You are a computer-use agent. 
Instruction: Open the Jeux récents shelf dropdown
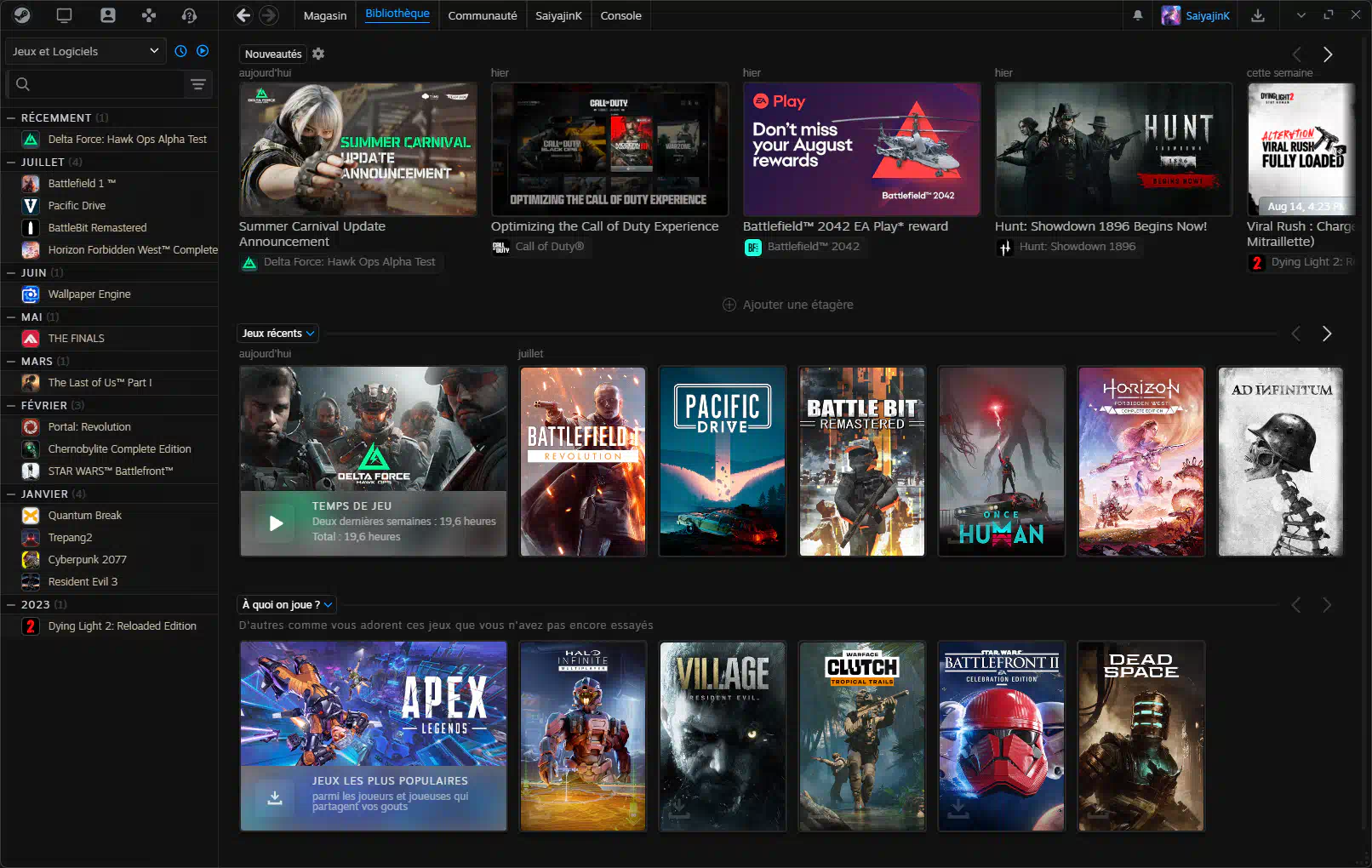tap(277, 334)
